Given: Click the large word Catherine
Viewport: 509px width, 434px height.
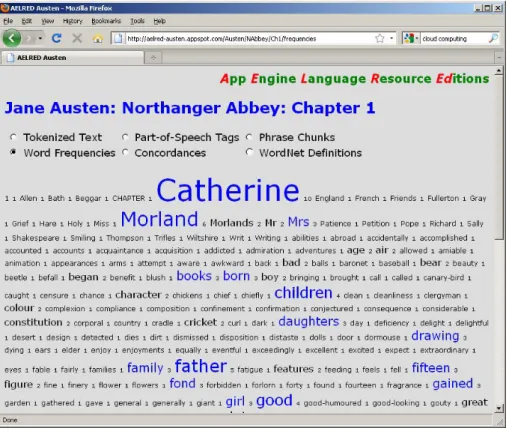Looking at the screenshot, I should coord(228,190).
